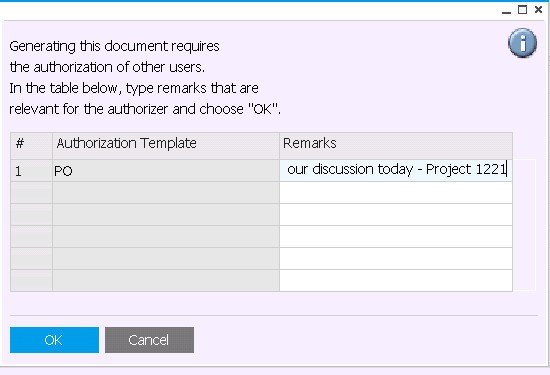Cancel the authorization request
This screenshot has width=550, height=375.
coord(149,340)
